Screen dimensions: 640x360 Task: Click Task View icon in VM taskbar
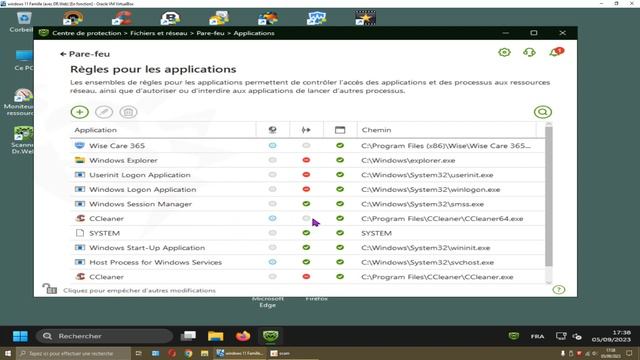[x=189, y=336]
